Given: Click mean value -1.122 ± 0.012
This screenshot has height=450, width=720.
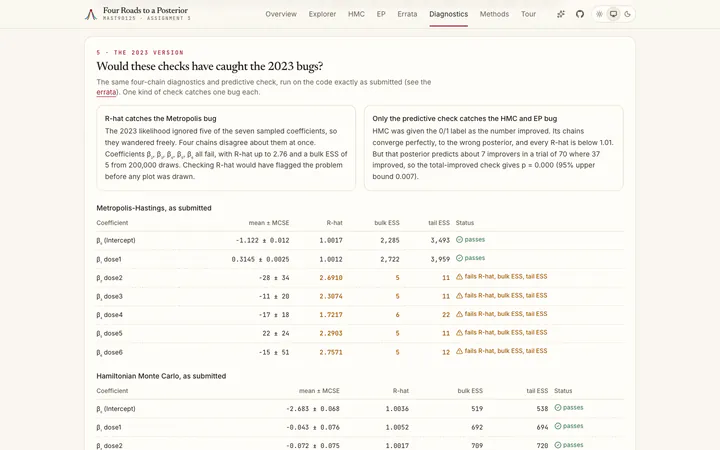Looking at the screenshot, I should (263, 240).
